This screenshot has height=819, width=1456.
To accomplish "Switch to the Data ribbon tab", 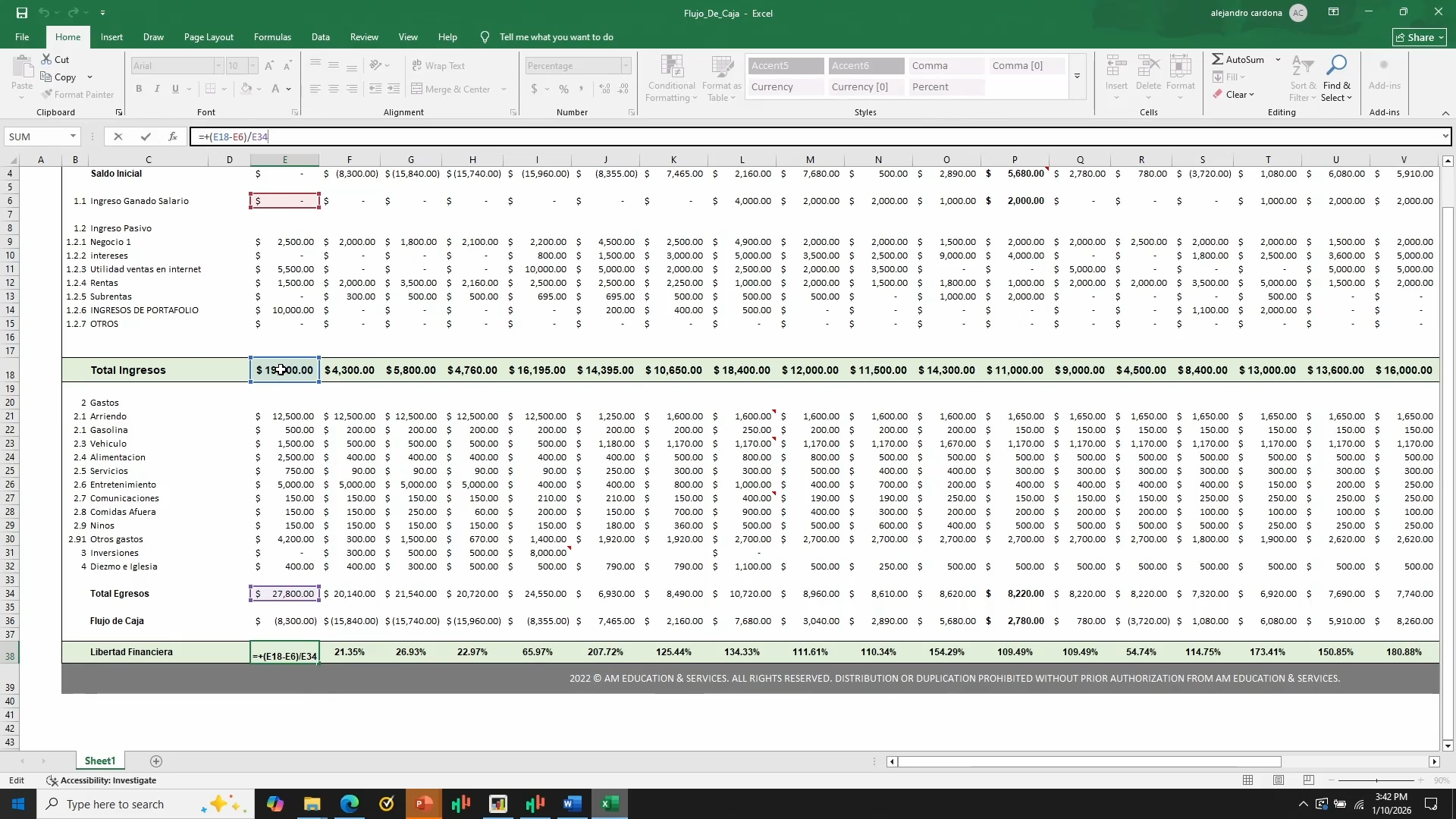I will [320, 36].
